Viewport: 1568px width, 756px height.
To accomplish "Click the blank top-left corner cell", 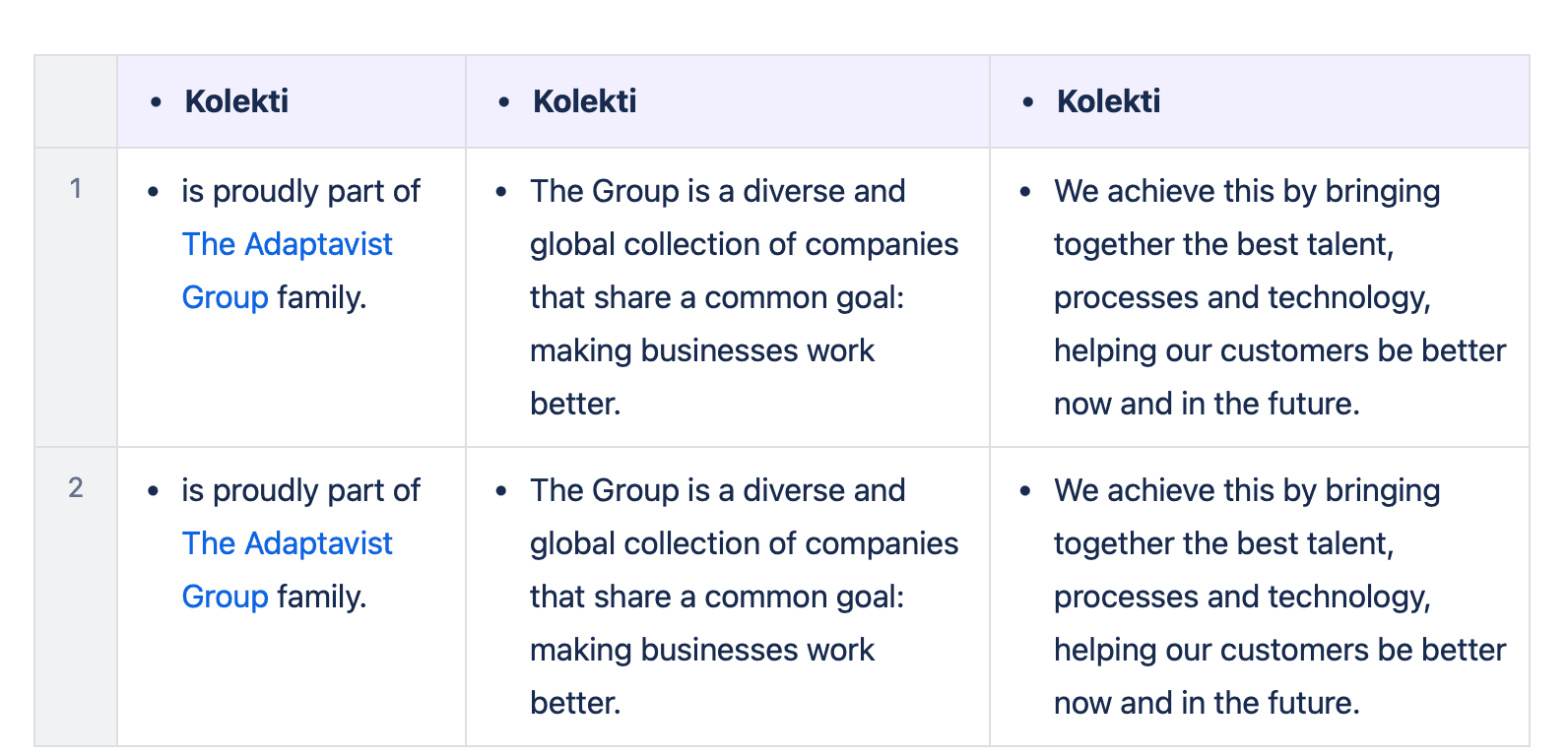I will (76, 101).
